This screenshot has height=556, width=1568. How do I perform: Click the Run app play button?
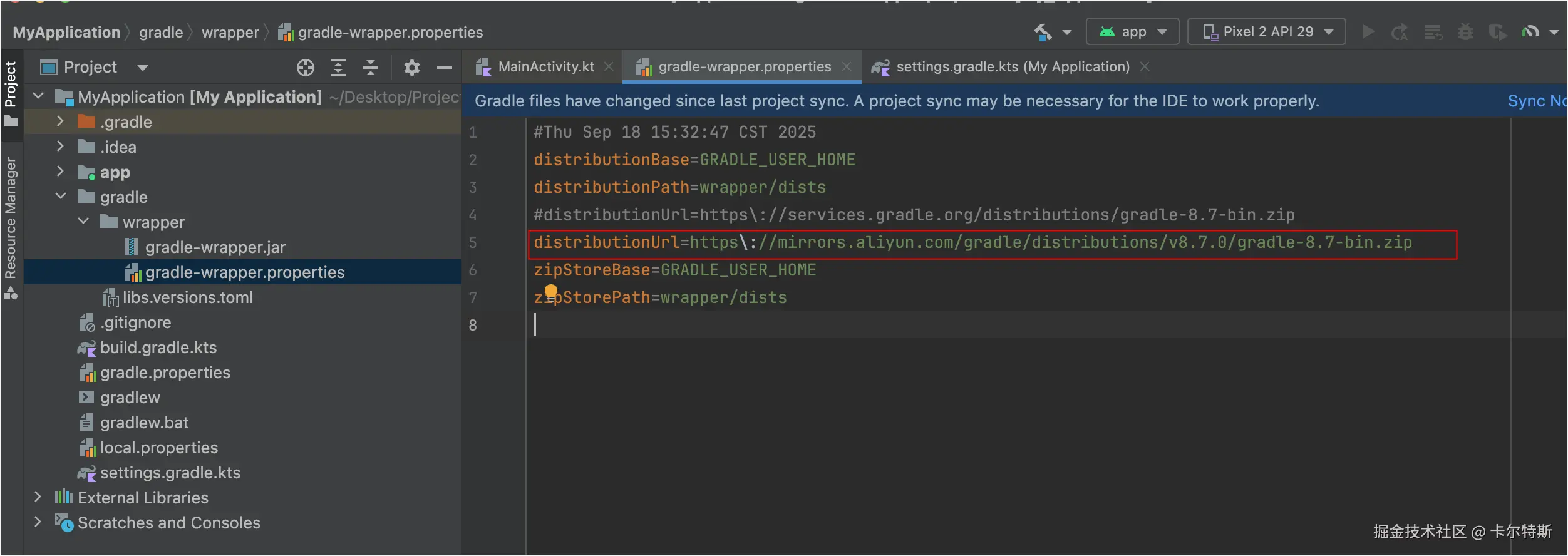coord(1368,32)
